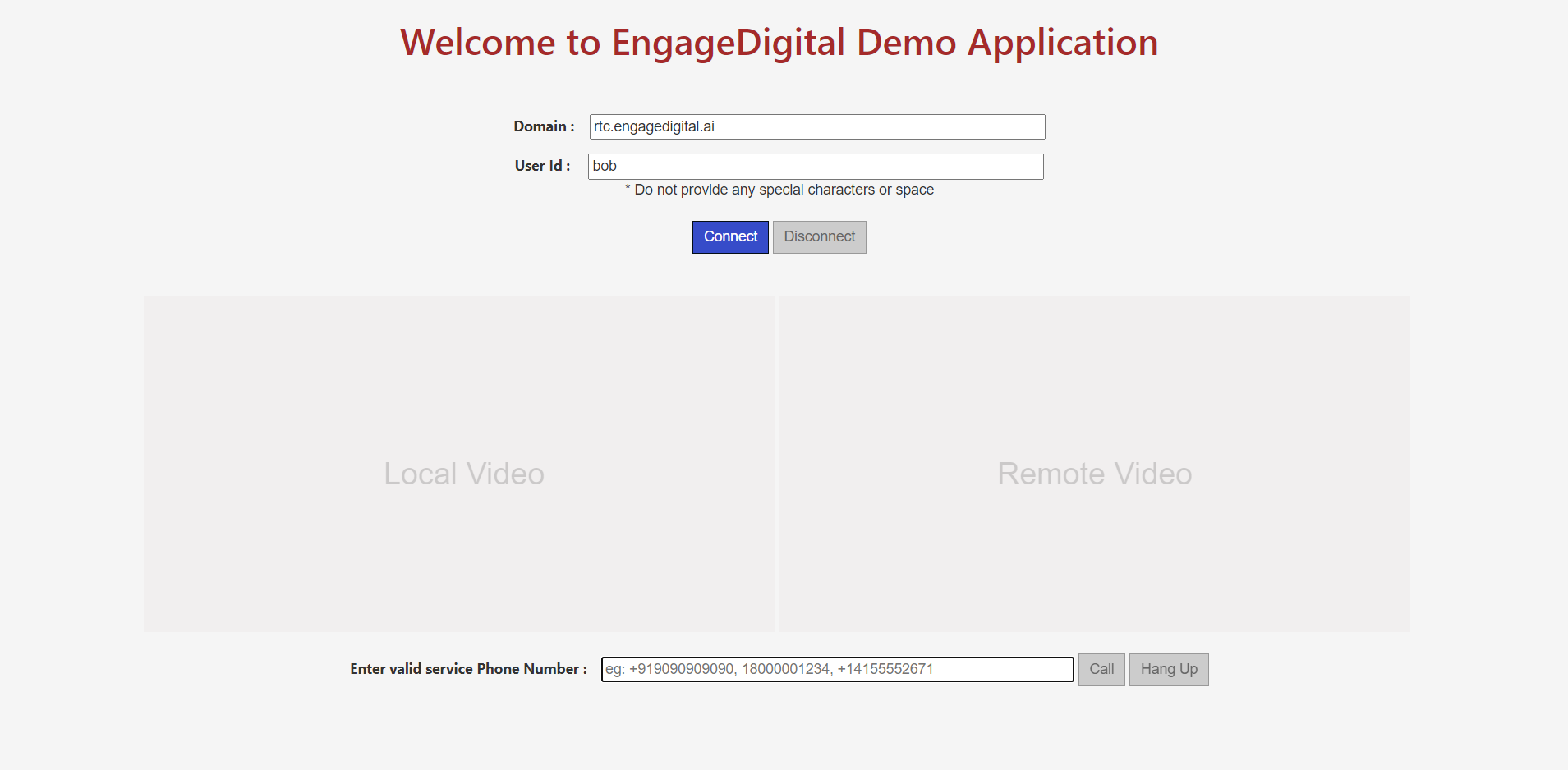Image resolution: width=1568 pixels, height=770 pixels.
Task: Click the special characters warning text
Action: (778, 190)
